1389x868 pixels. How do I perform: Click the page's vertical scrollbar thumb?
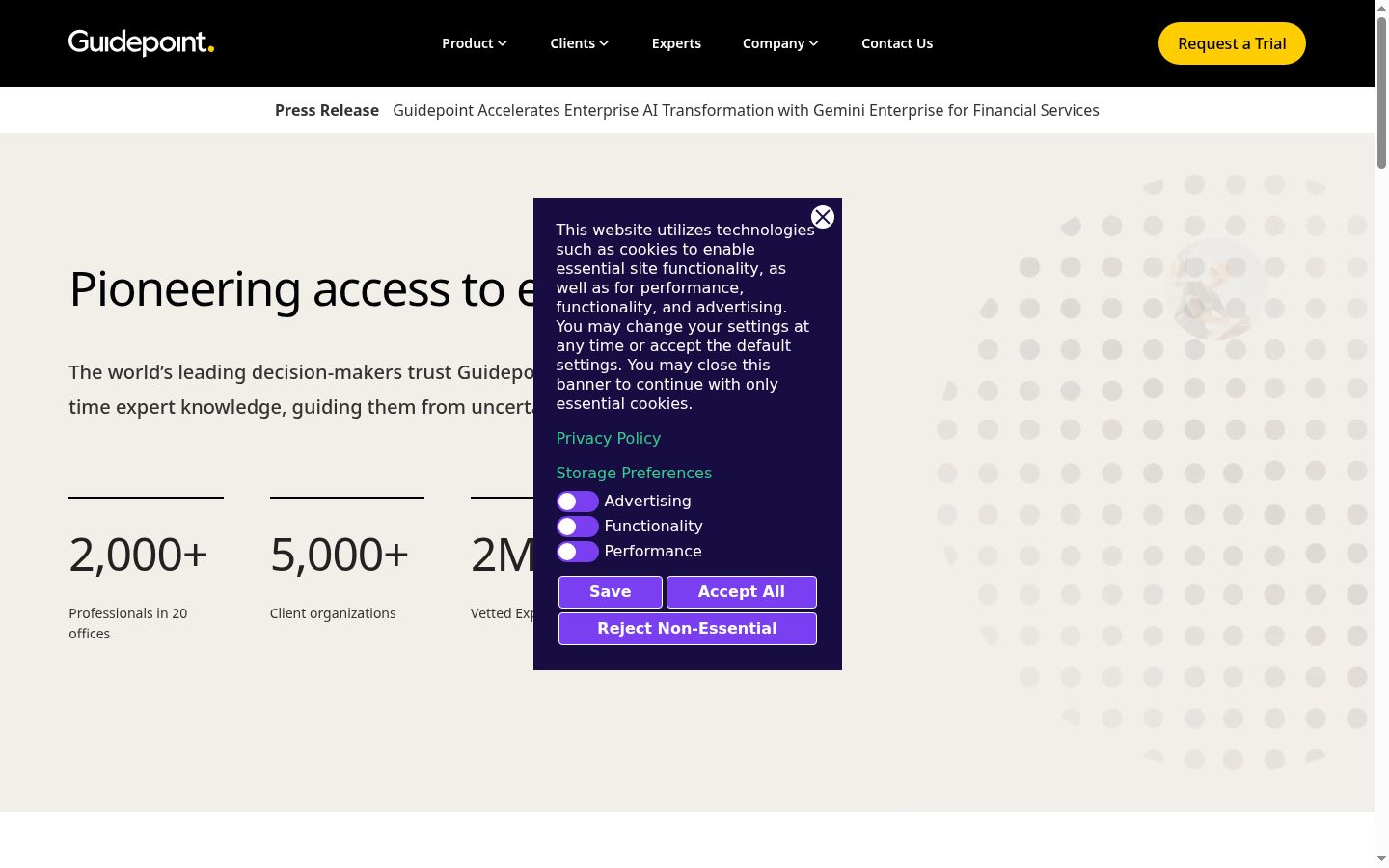pos(1381,93)
